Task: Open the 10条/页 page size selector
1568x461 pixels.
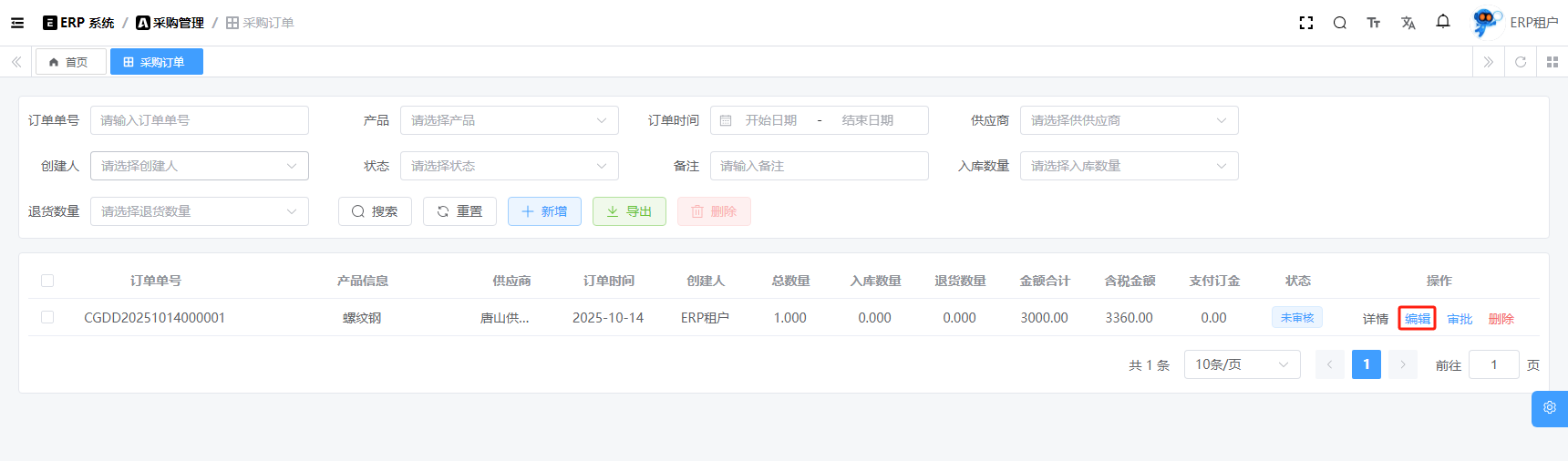Action: coord(1242,364)
